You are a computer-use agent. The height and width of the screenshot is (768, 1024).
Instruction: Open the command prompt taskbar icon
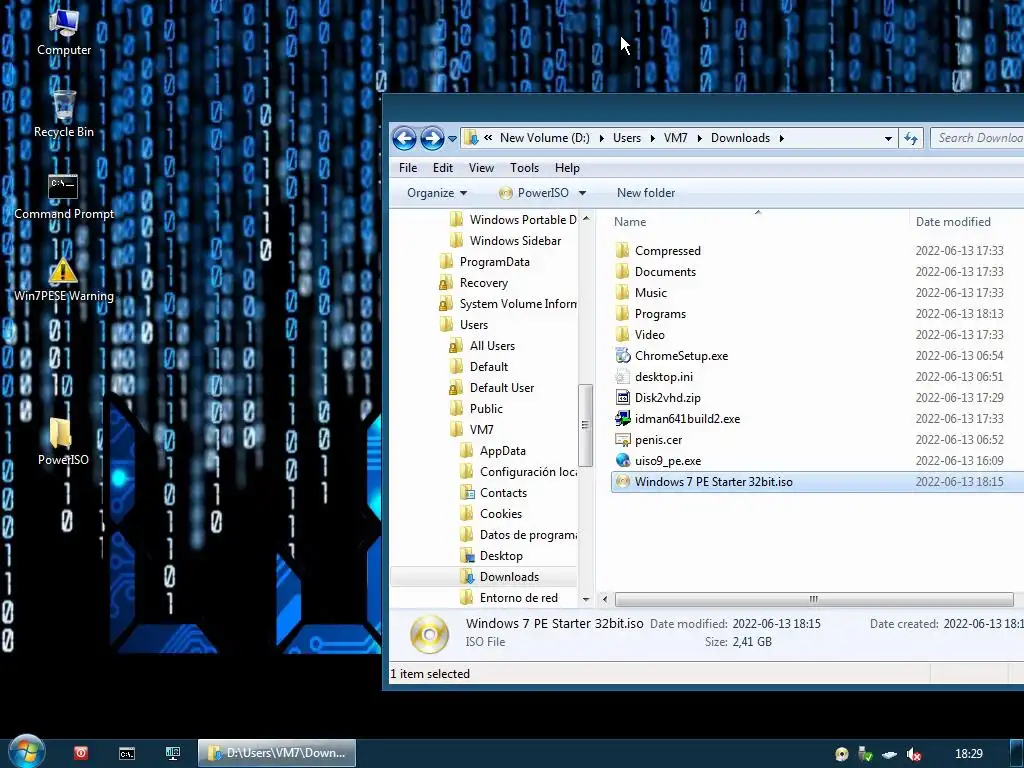coord(127,754)
